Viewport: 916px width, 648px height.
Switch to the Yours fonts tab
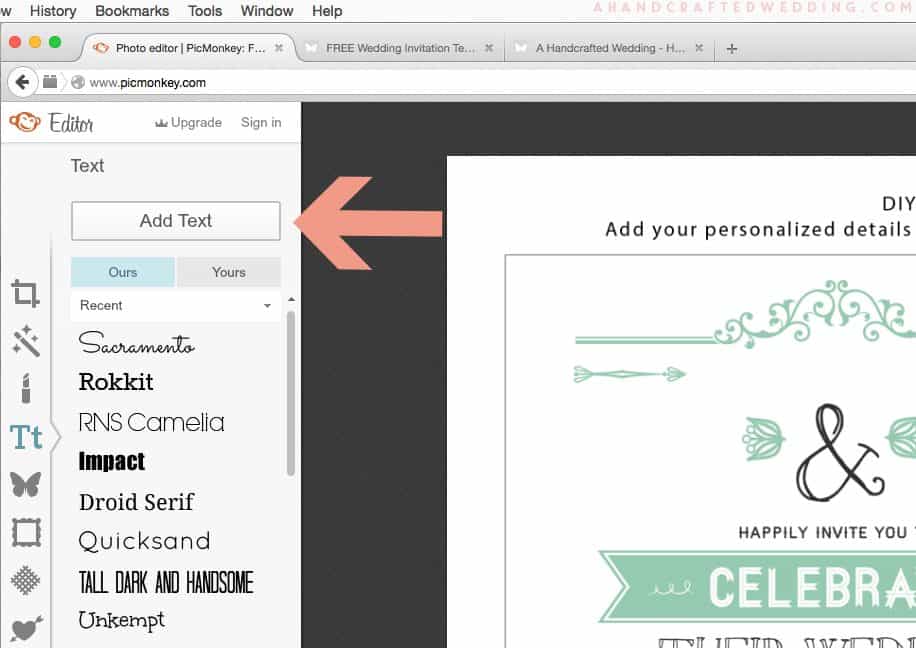(229, 272)
